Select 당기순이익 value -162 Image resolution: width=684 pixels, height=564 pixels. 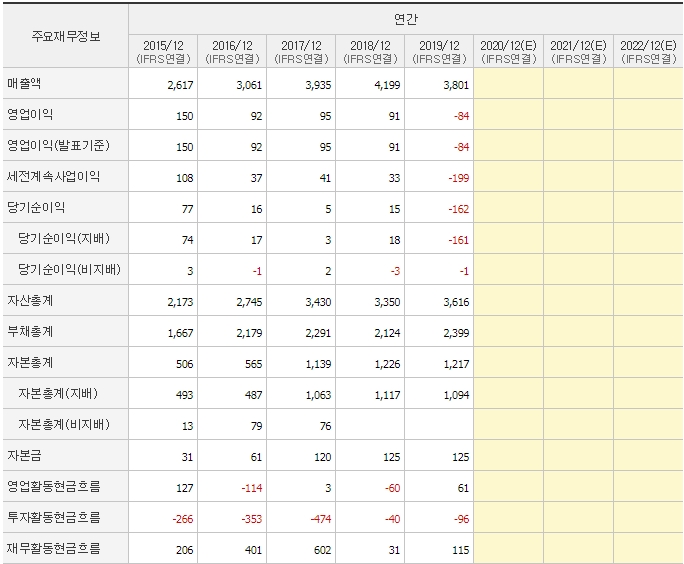click(458, 209)
